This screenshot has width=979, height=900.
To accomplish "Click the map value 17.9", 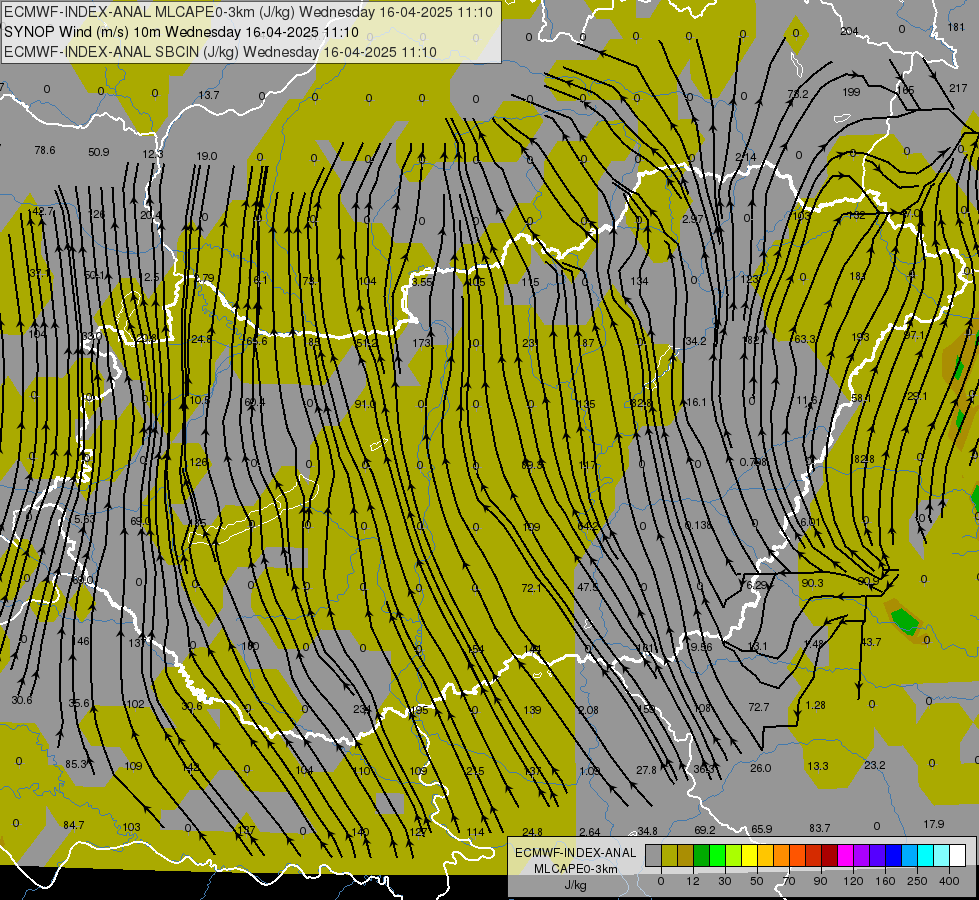I will [933, 824].
